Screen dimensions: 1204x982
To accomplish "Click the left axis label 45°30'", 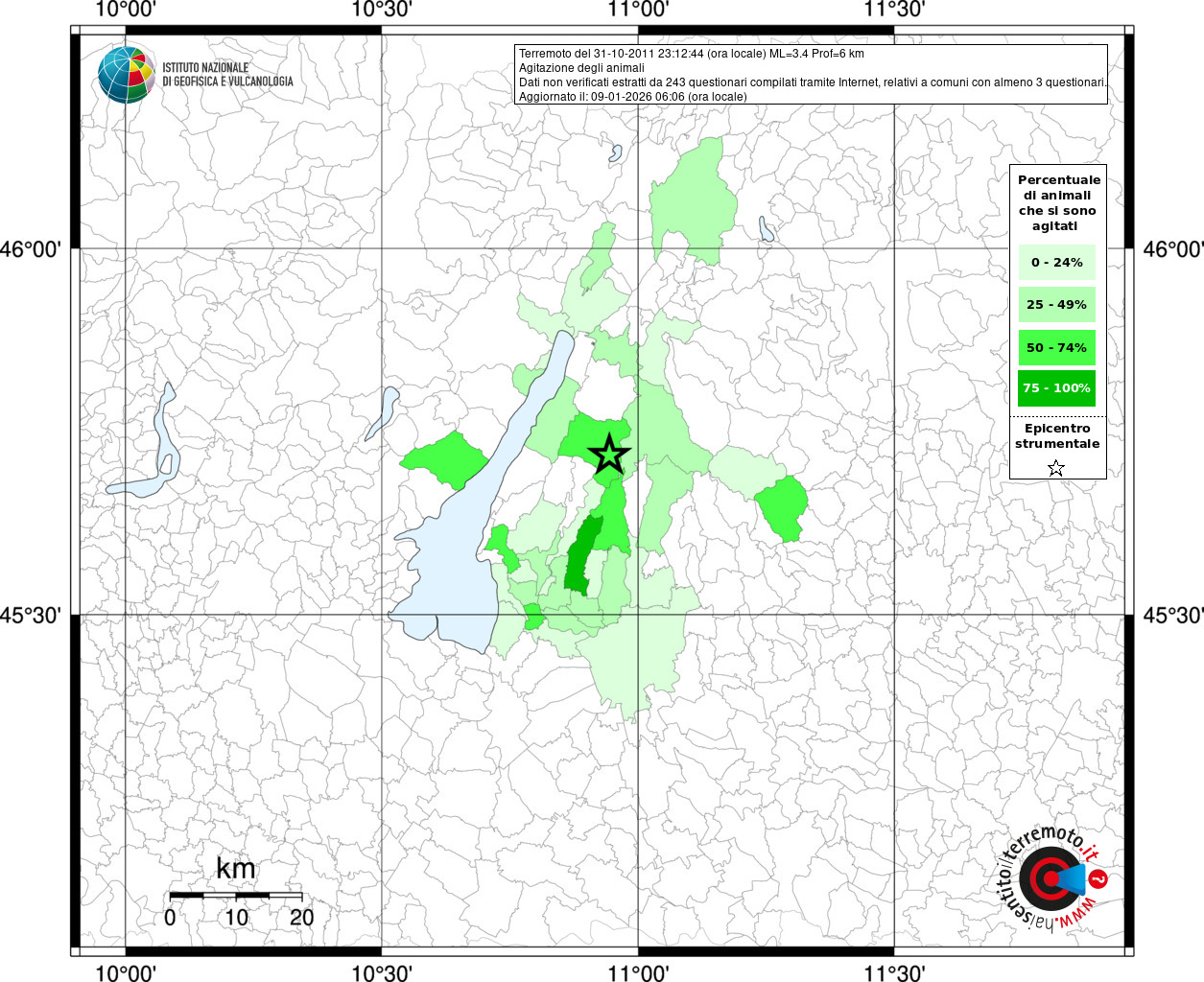I will (31, 615).
